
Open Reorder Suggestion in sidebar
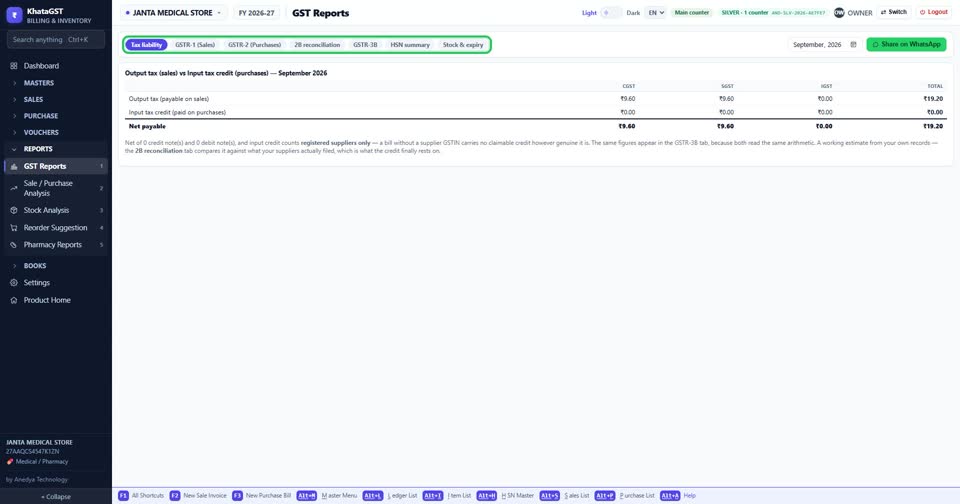coord(55,227)
